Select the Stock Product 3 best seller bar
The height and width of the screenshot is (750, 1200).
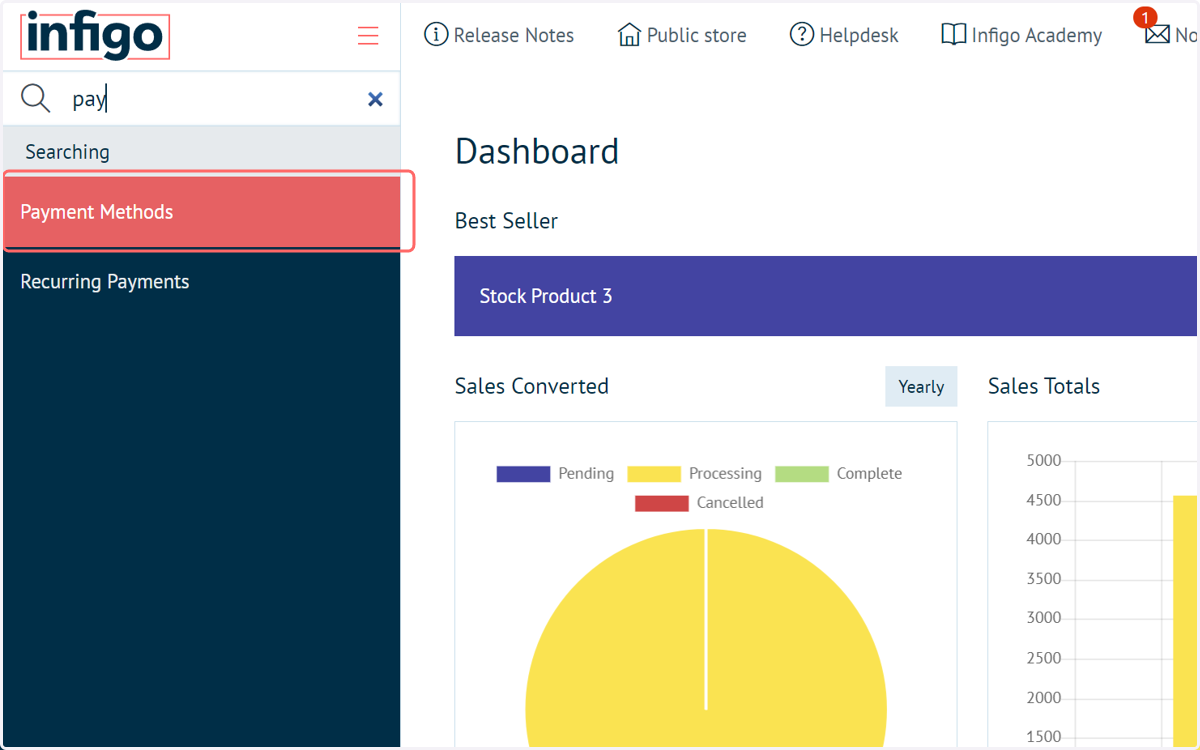pos(826,296)
